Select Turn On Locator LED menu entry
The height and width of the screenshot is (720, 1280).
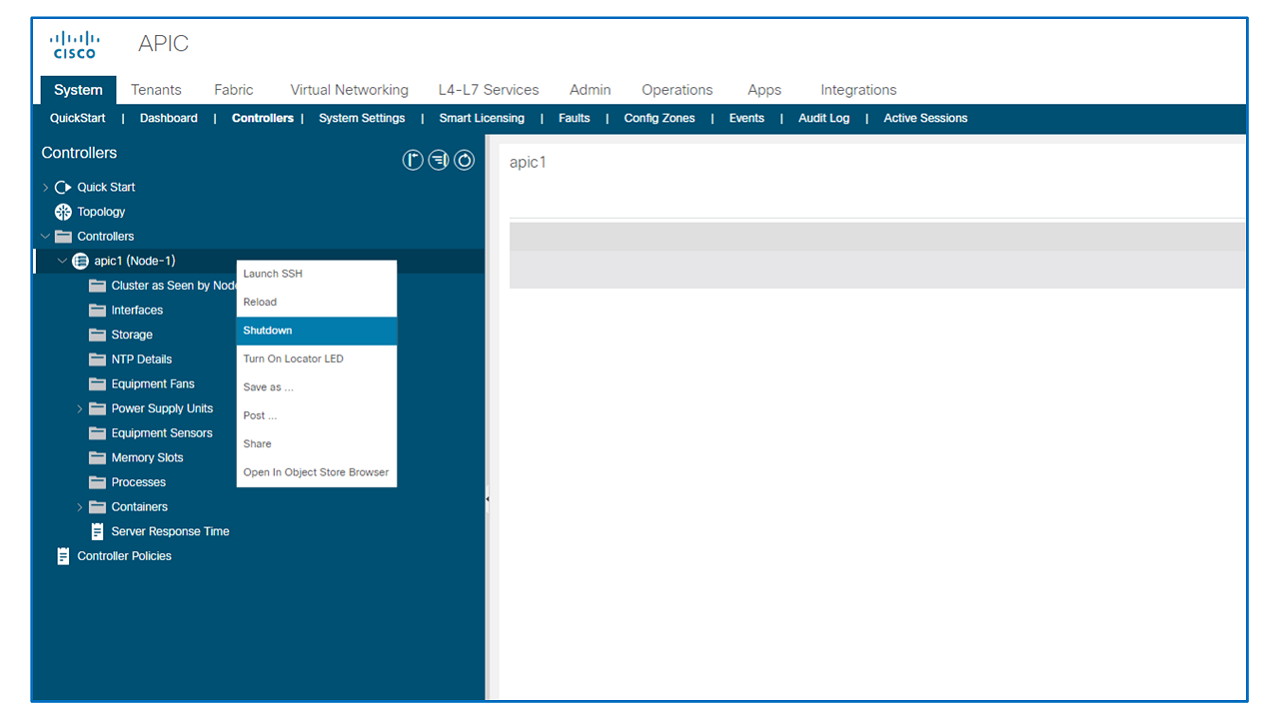click(317, 359)
